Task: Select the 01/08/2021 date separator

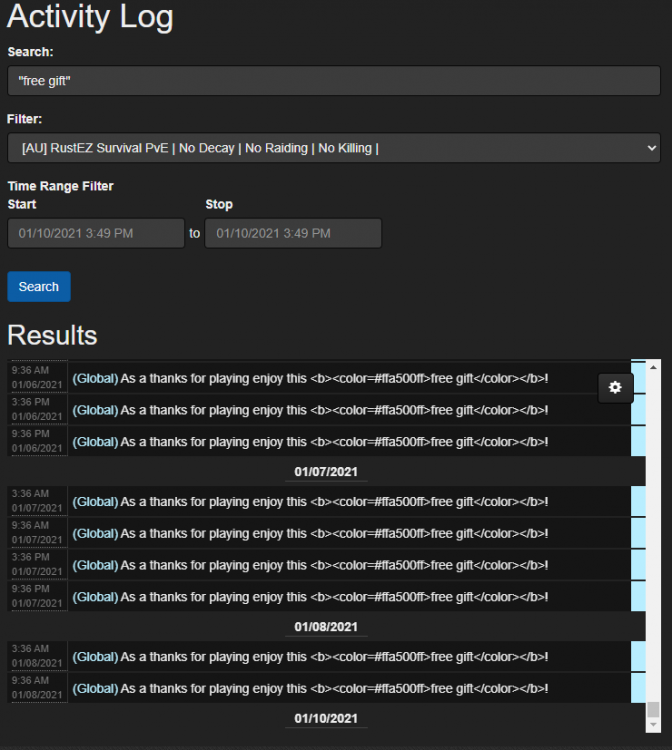Action: pos(326,627)
